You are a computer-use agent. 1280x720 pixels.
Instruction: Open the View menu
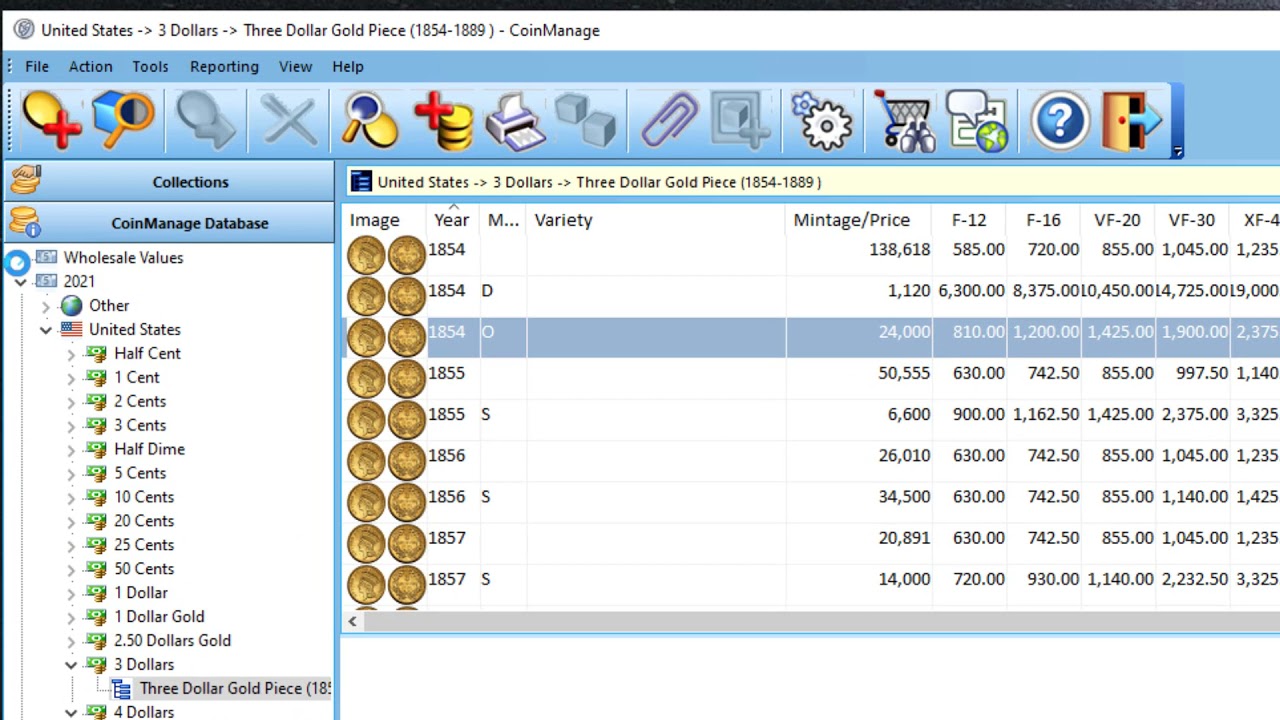(295, 66)
